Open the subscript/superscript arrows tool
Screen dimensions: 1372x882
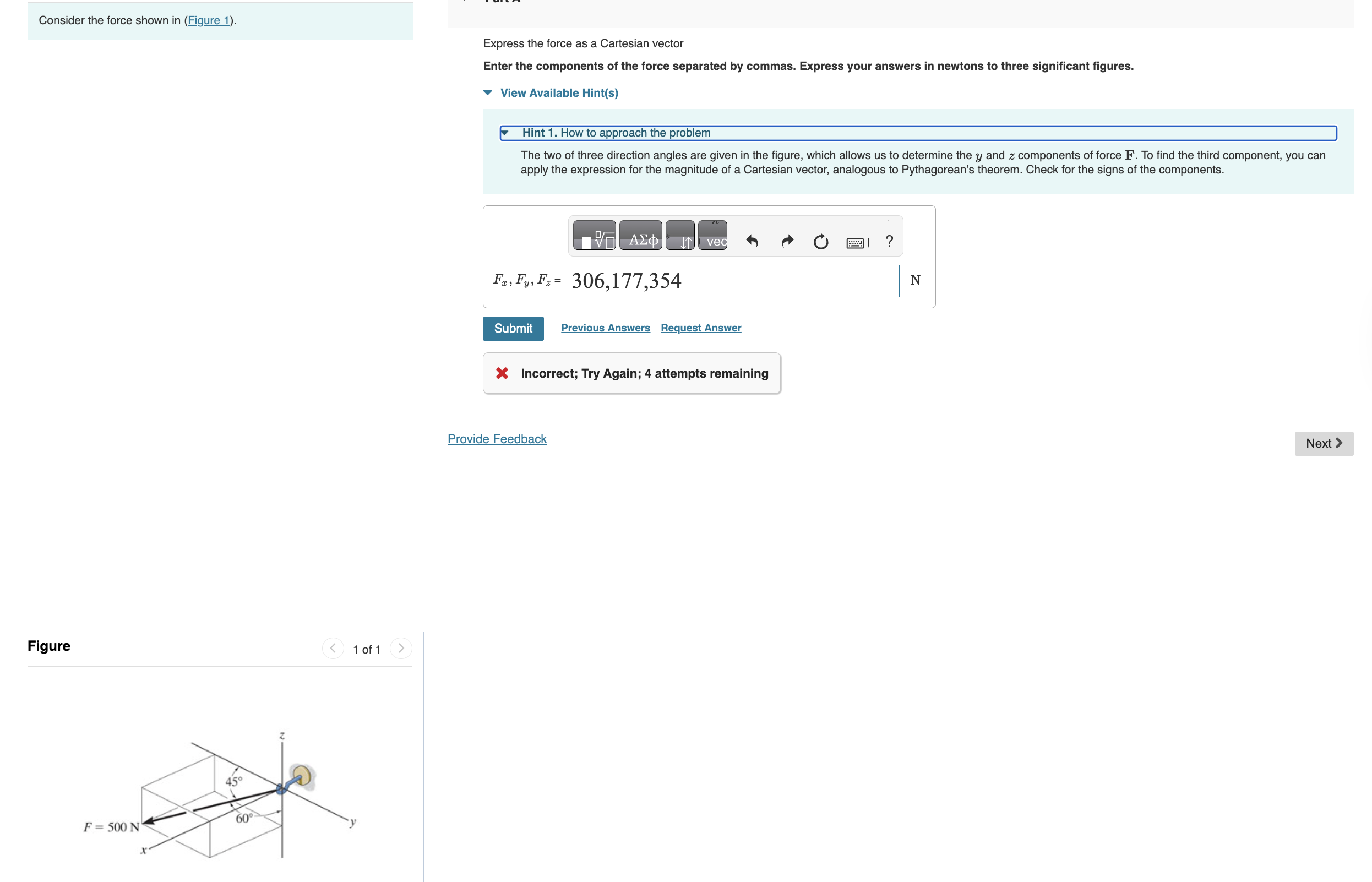pos(680,235)
